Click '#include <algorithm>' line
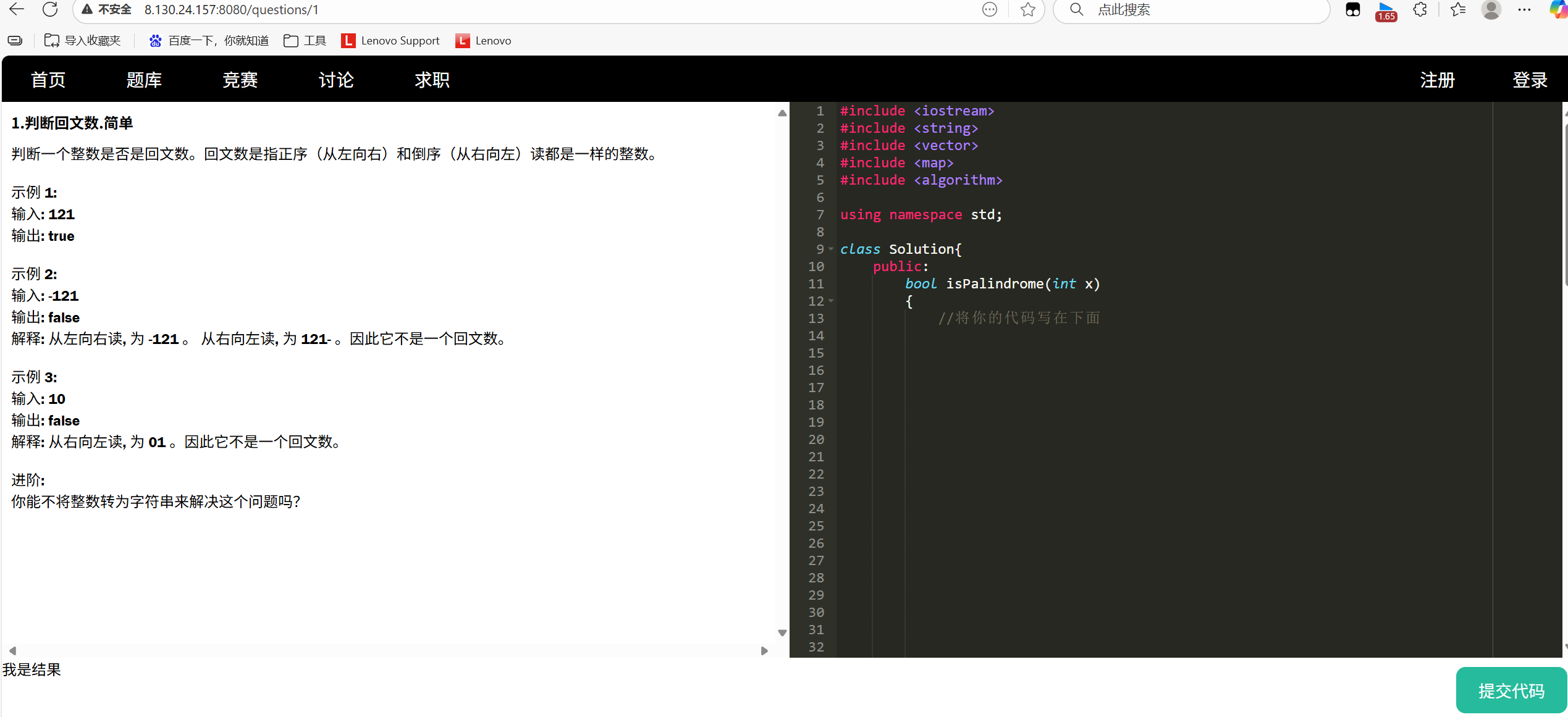The height and width of the screenshot is (717, 1568). tap(921, 180)
